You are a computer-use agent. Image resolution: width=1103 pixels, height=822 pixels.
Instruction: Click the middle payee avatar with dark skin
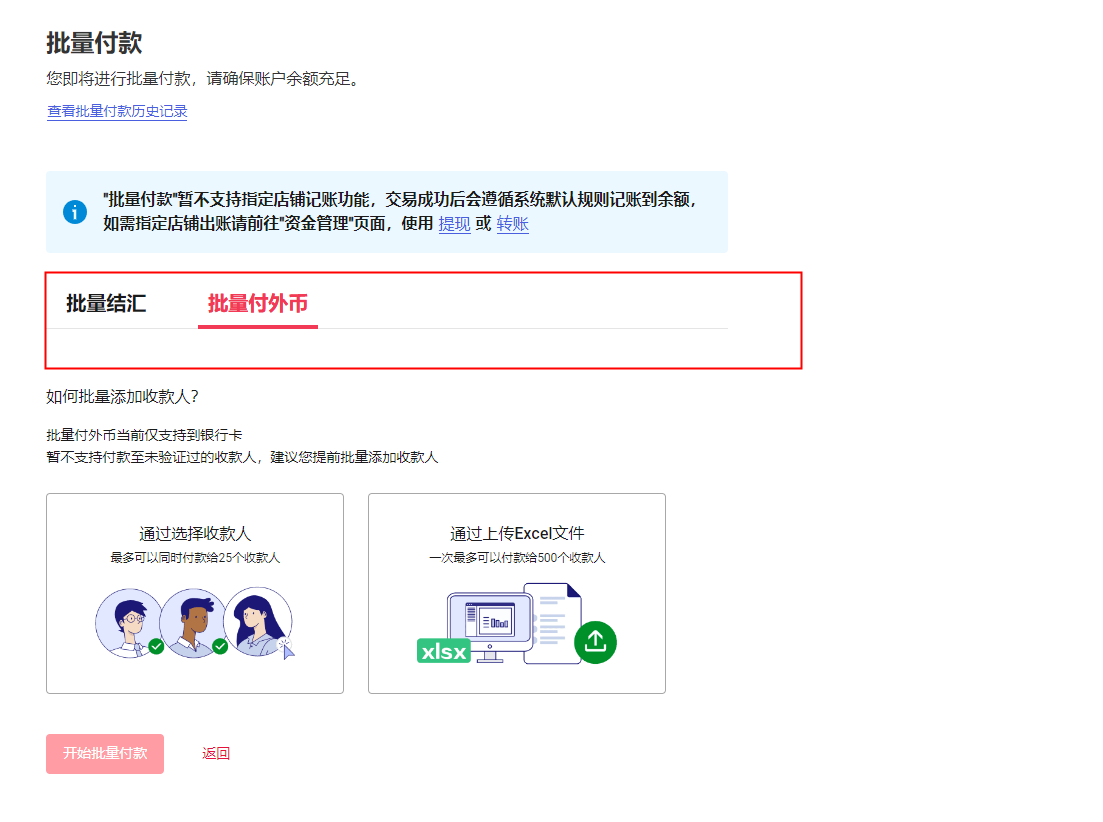click(194, 623)
